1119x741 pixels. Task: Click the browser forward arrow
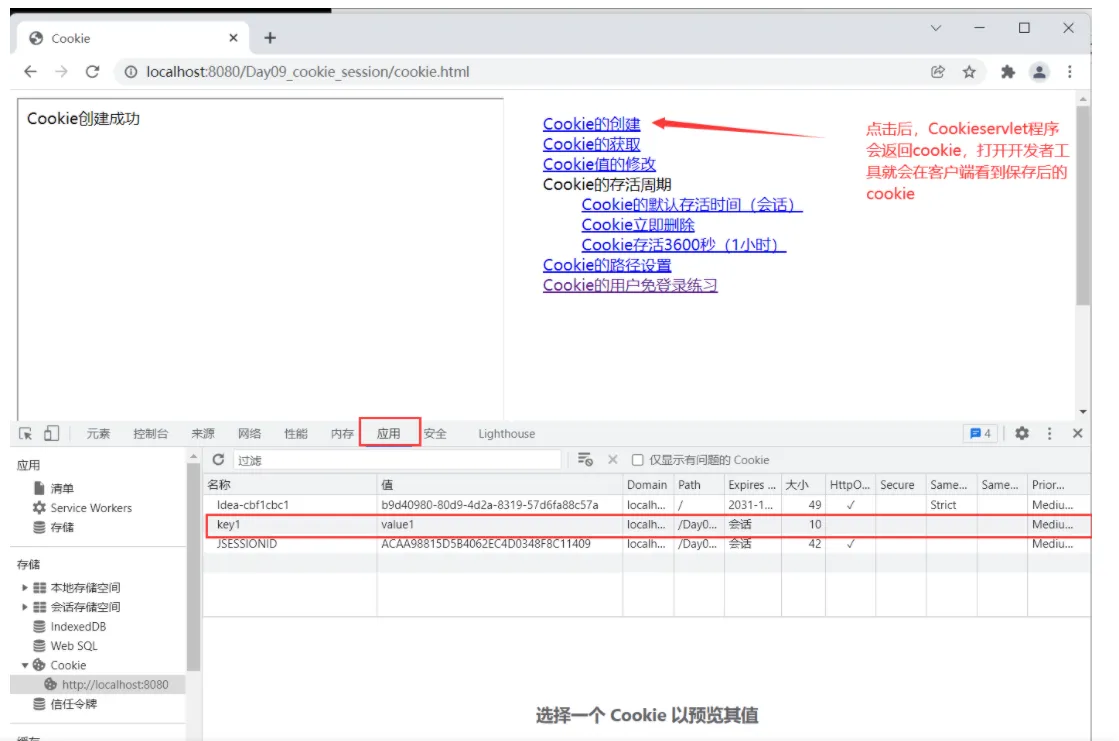(x=61, y=71)
